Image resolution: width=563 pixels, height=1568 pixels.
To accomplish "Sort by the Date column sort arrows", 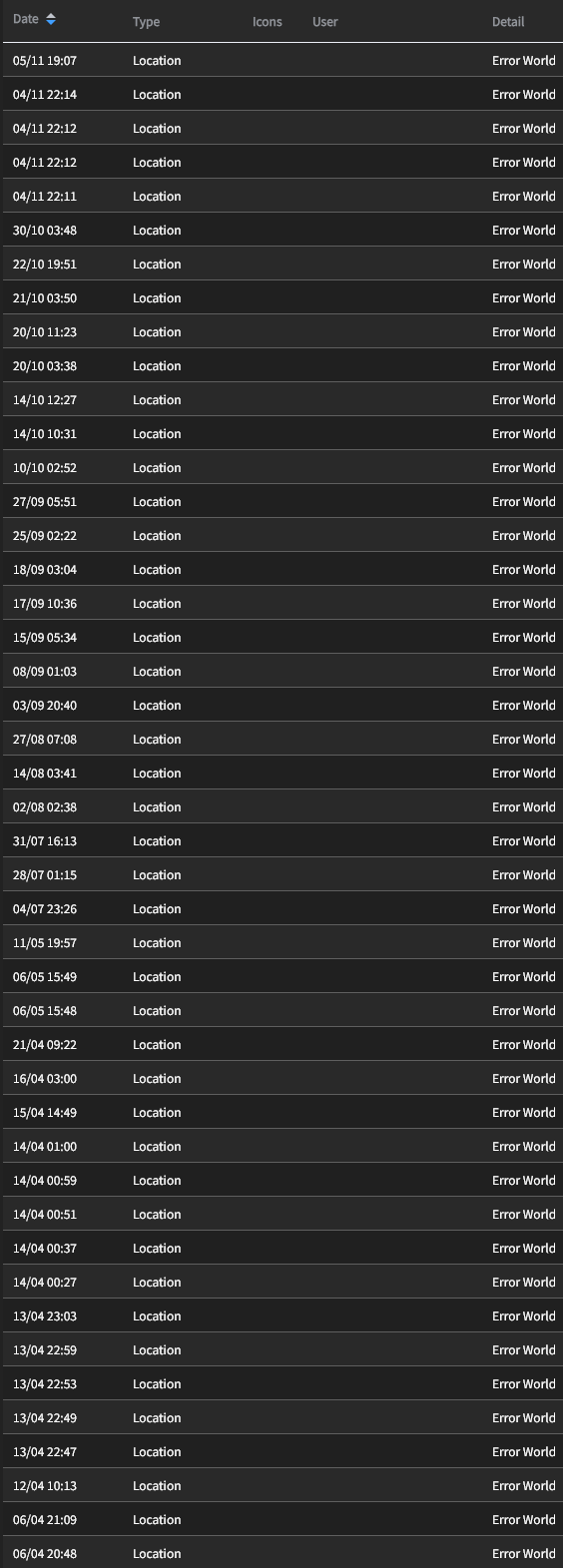I will click(51, 20).
